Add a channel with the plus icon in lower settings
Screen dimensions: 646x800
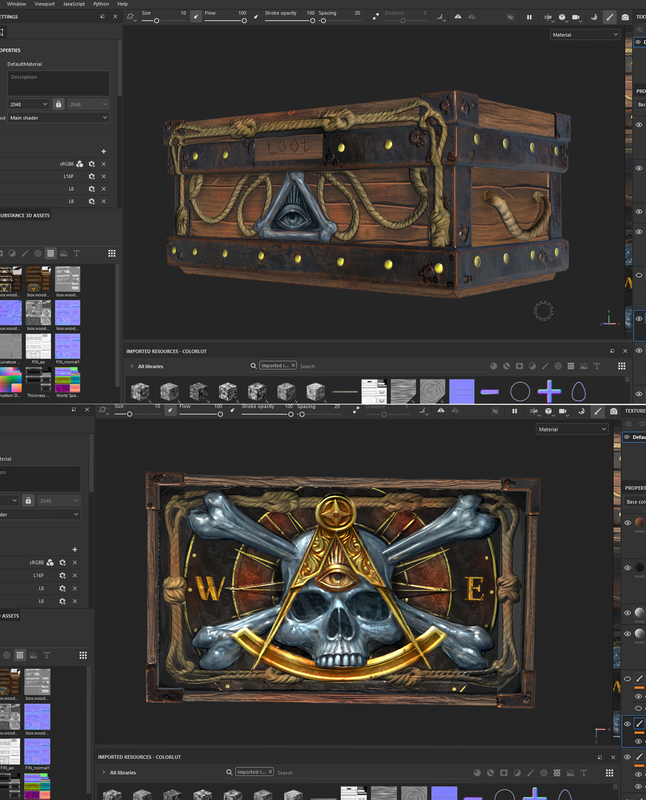[74, 549]
